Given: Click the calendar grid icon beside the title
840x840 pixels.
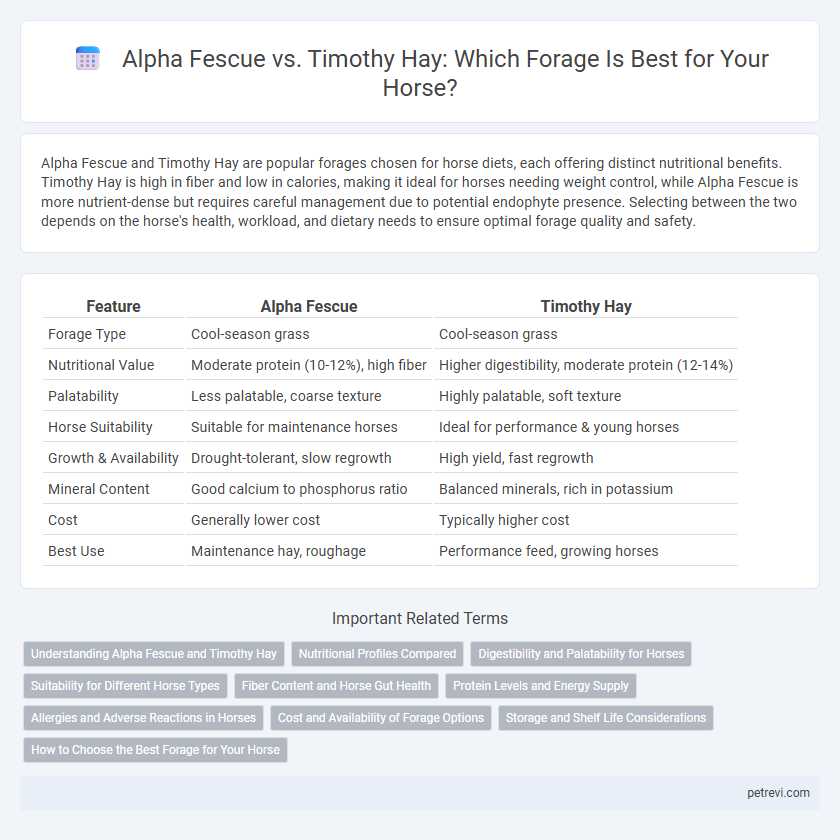Looking at the screenshot, I should tap(88, 58).
